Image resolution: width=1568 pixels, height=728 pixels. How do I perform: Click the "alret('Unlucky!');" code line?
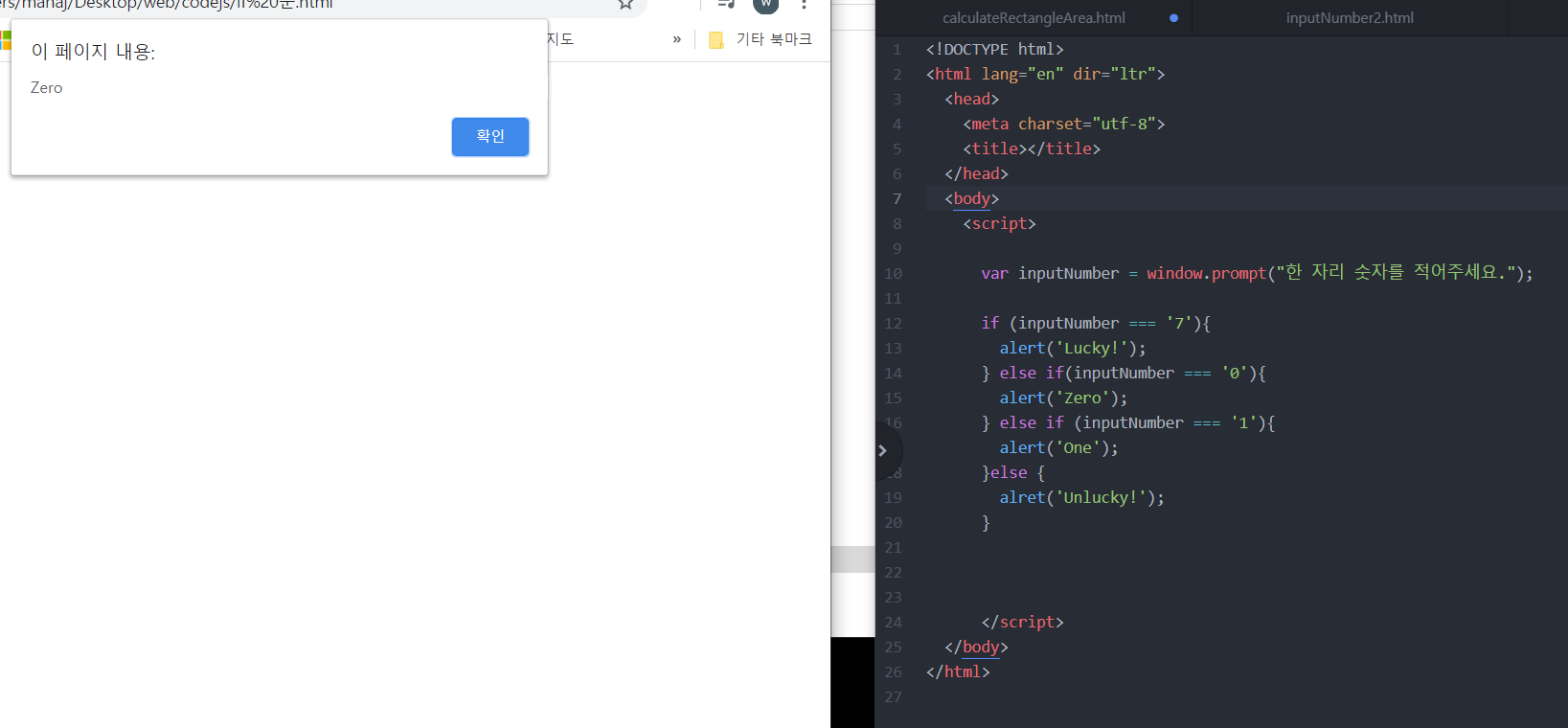click(x=1081, y=498)
